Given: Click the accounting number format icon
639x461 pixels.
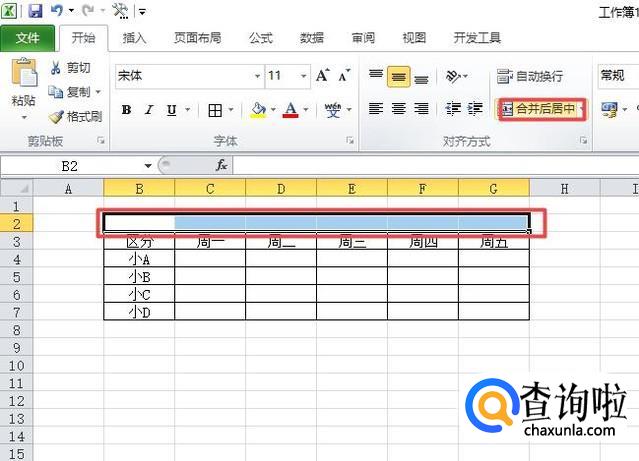Looking at the screenshot, I should 609,109.
